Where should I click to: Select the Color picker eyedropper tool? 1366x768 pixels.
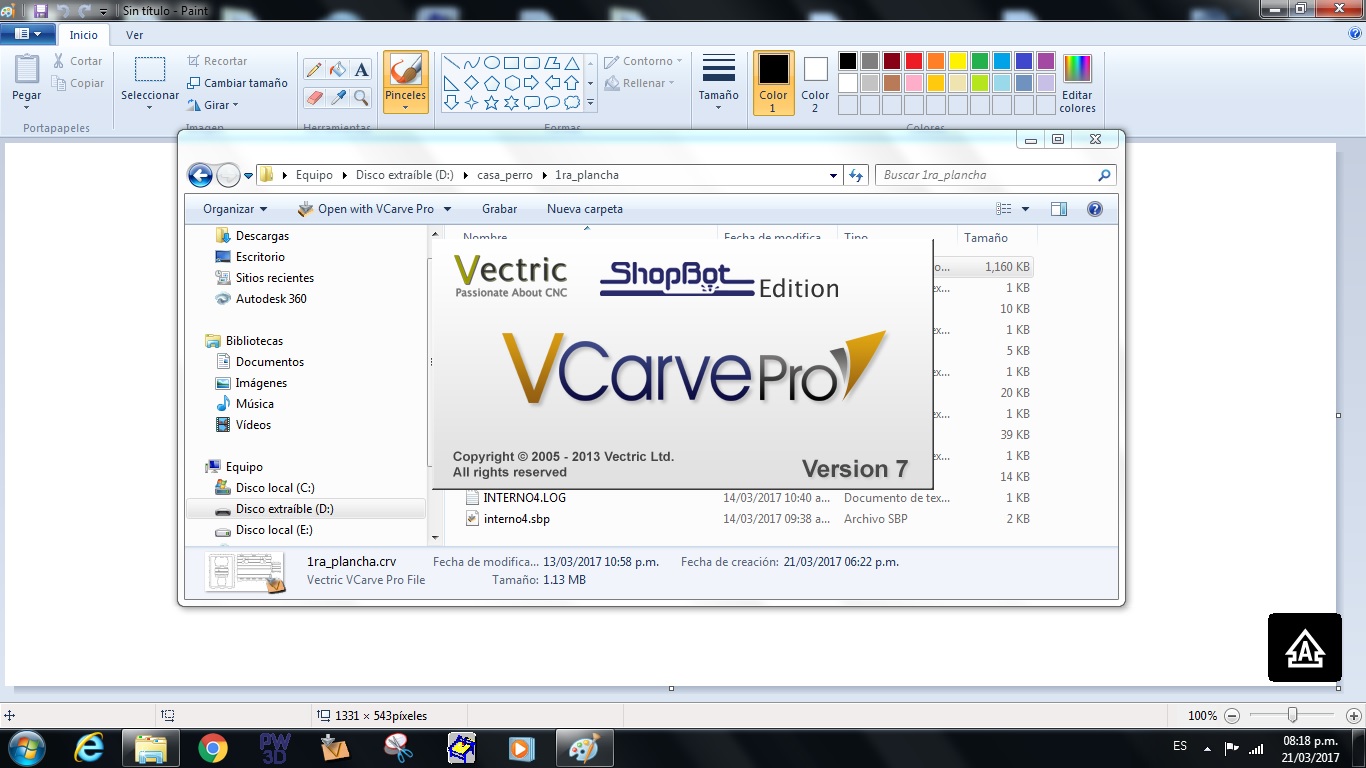338,97
